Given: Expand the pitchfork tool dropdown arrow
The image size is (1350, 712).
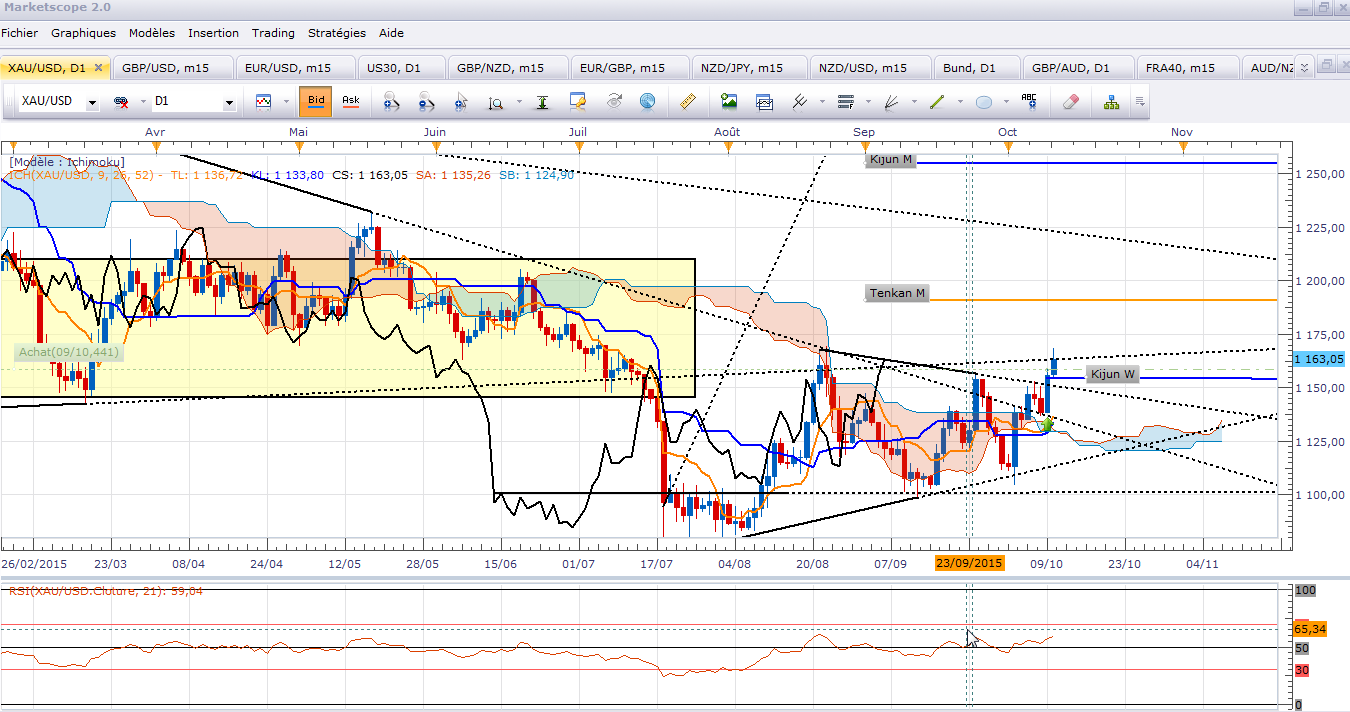Looking at the screenshot, I should point(821,102).
